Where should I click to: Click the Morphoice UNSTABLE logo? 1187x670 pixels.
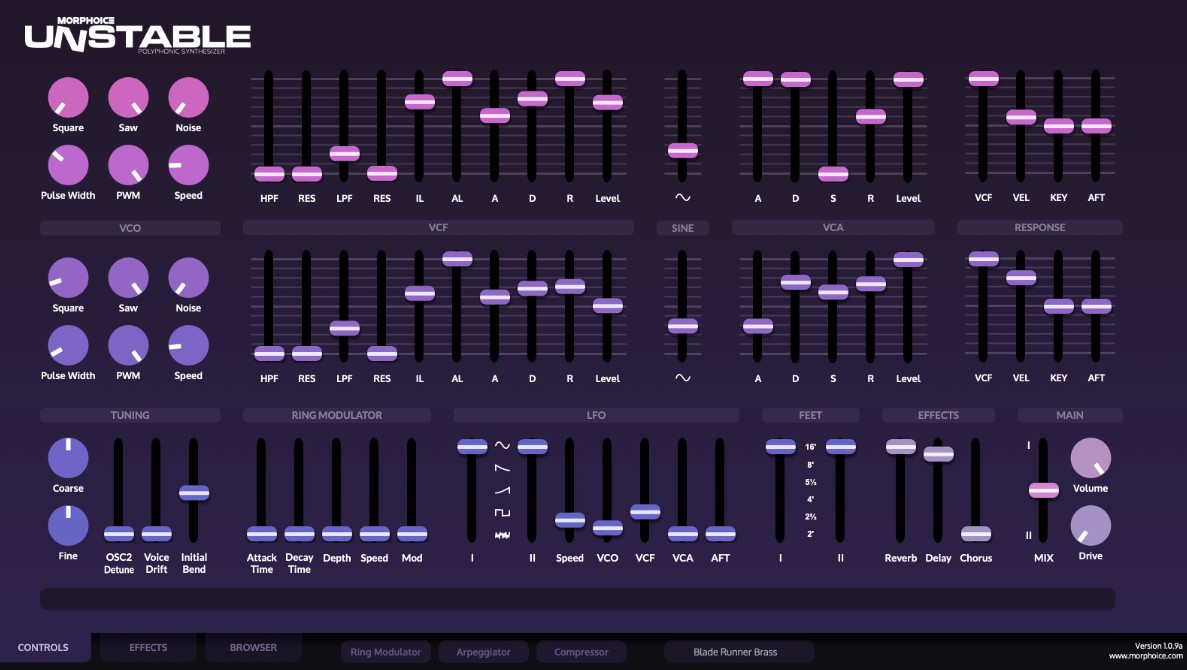(x=138, y=35)
